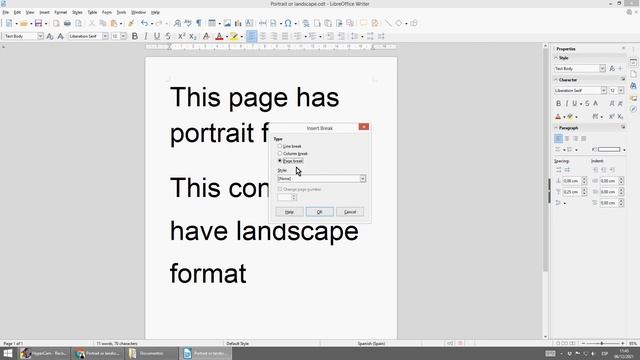
Task: Click the Windows Start button
Action: (7, 353)
